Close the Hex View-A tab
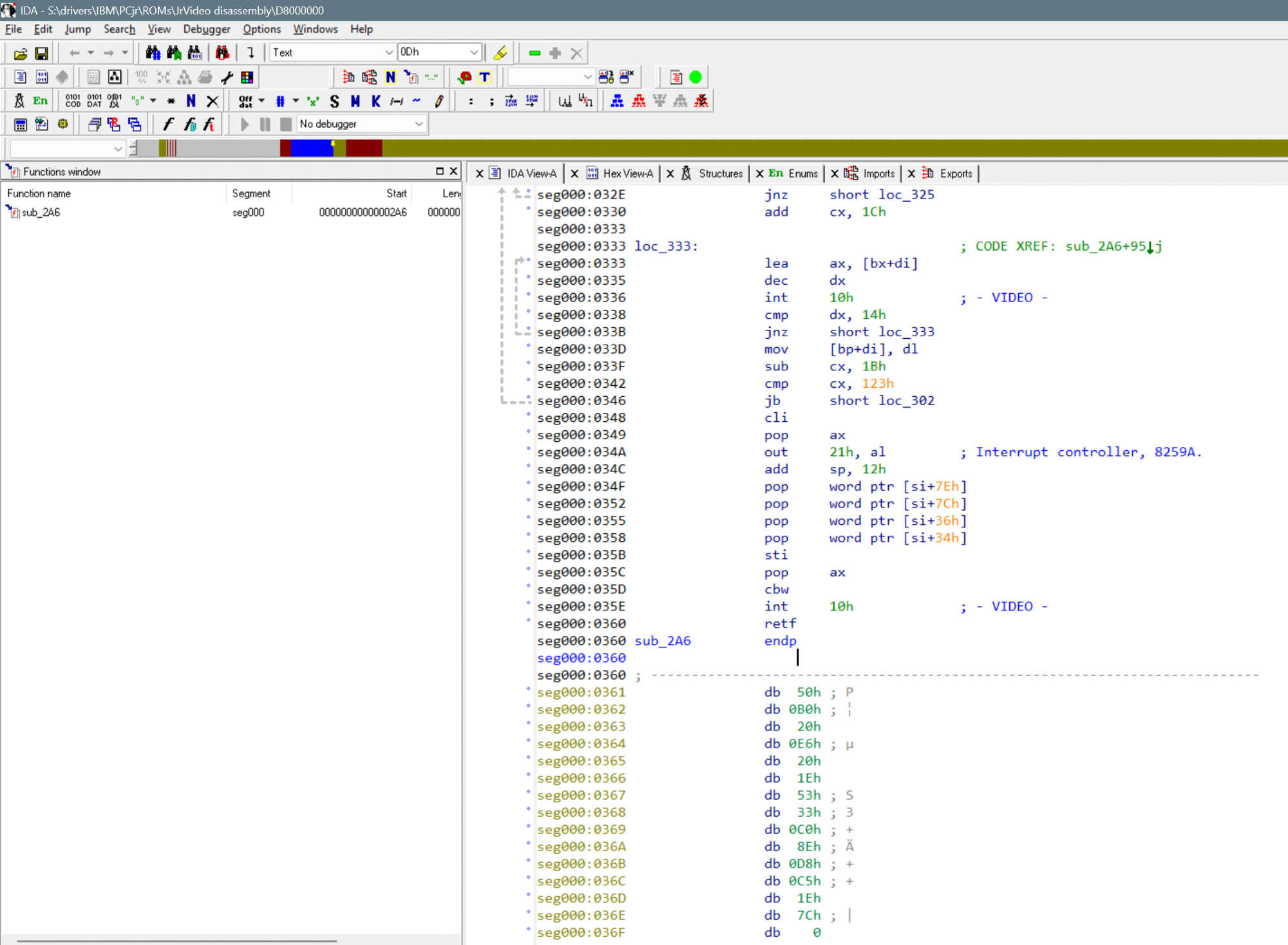The height and width of the screenshot is (945, 1288). pyautogui.click(x=574, y=174)
